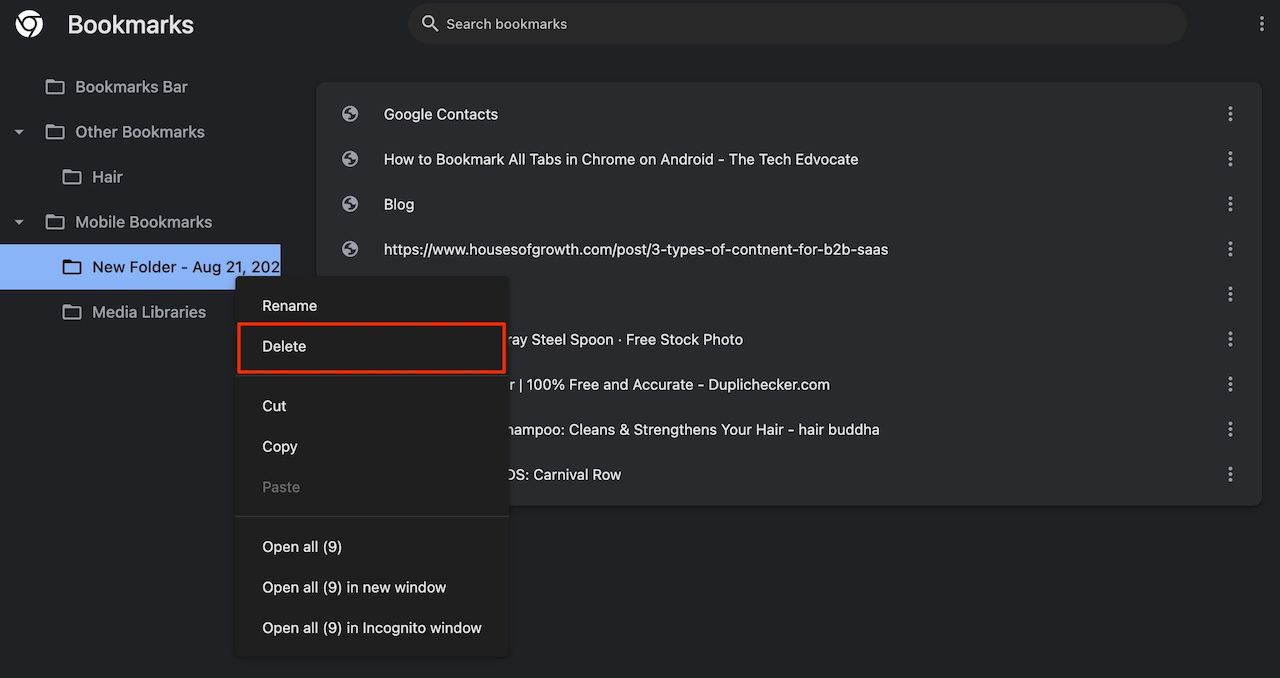Click Open all (9) in new window
The image size is (1280, 678).
click(x=353, y=587)
